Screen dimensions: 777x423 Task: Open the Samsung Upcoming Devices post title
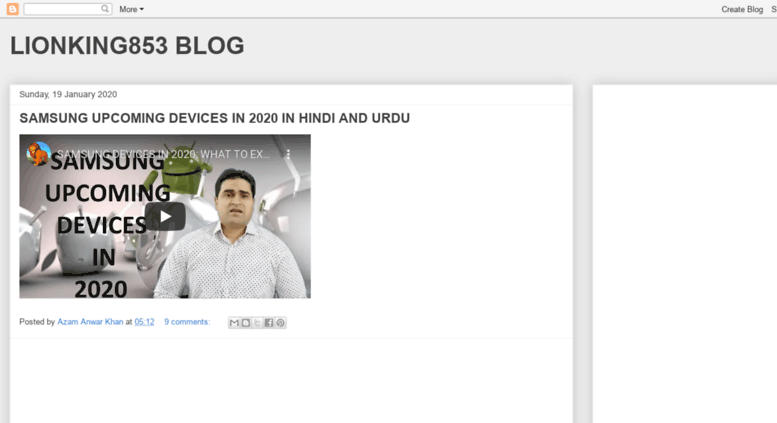(215, 118)
